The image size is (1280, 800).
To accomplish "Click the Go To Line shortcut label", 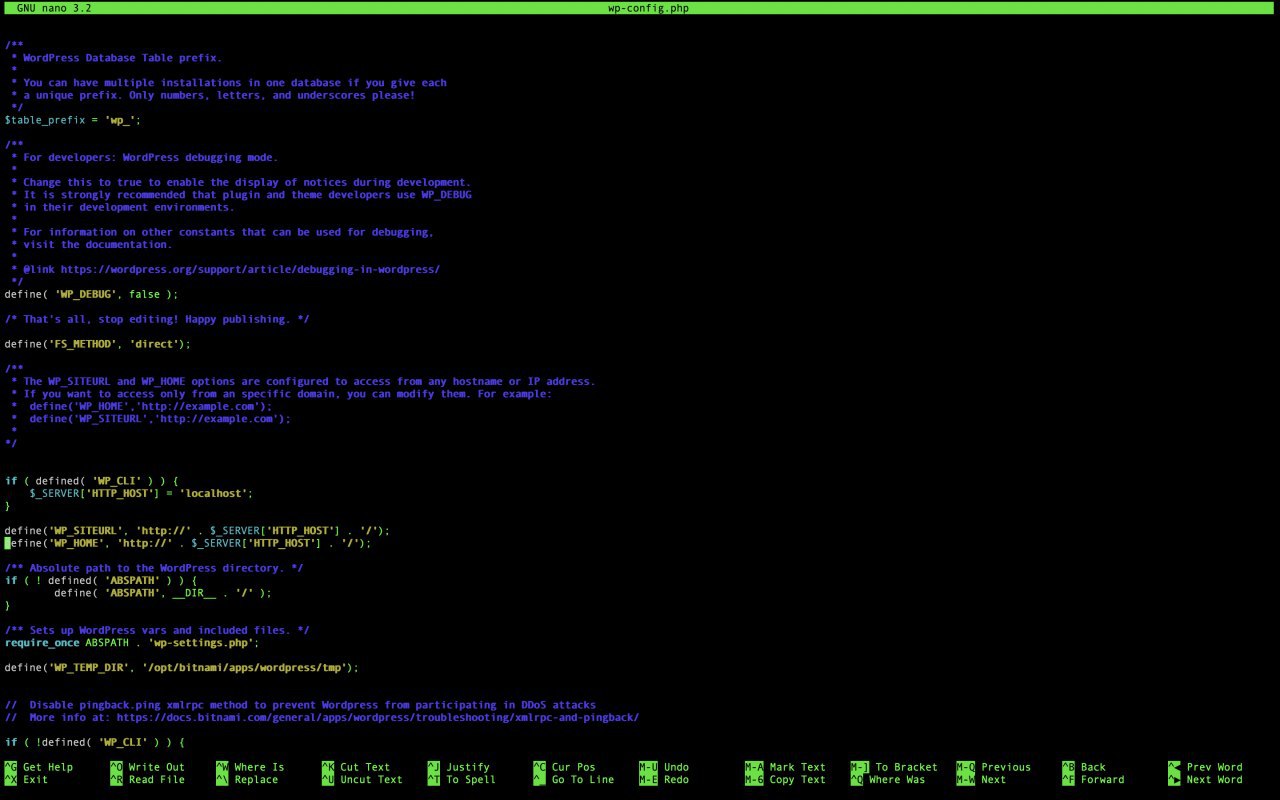I will tap(583, 780).
